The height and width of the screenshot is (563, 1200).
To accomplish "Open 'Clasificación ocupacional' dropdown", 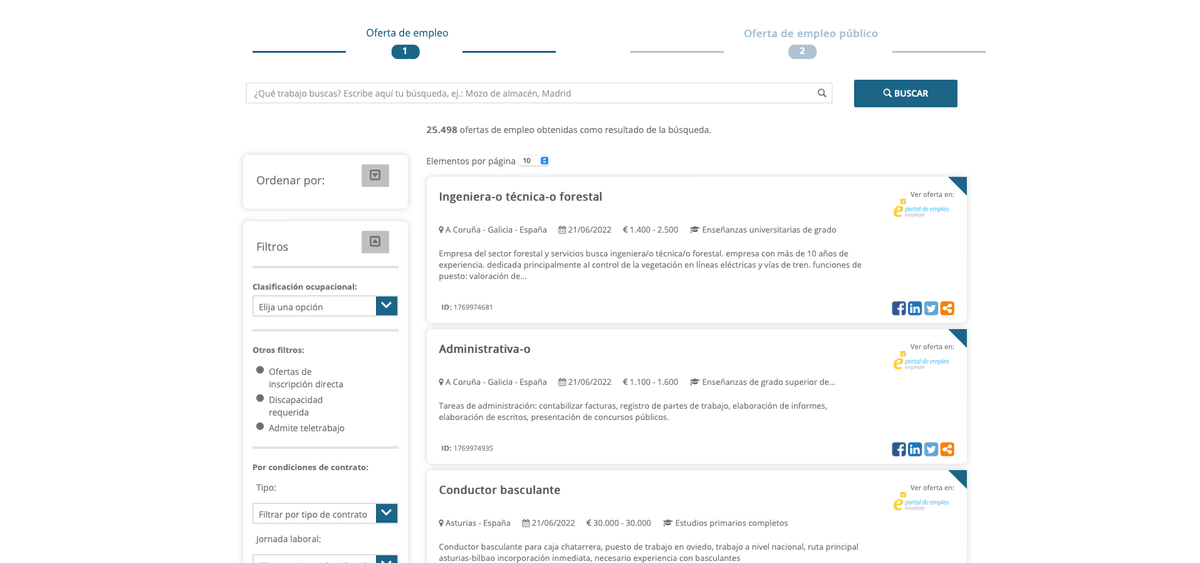I will point(325,306).
